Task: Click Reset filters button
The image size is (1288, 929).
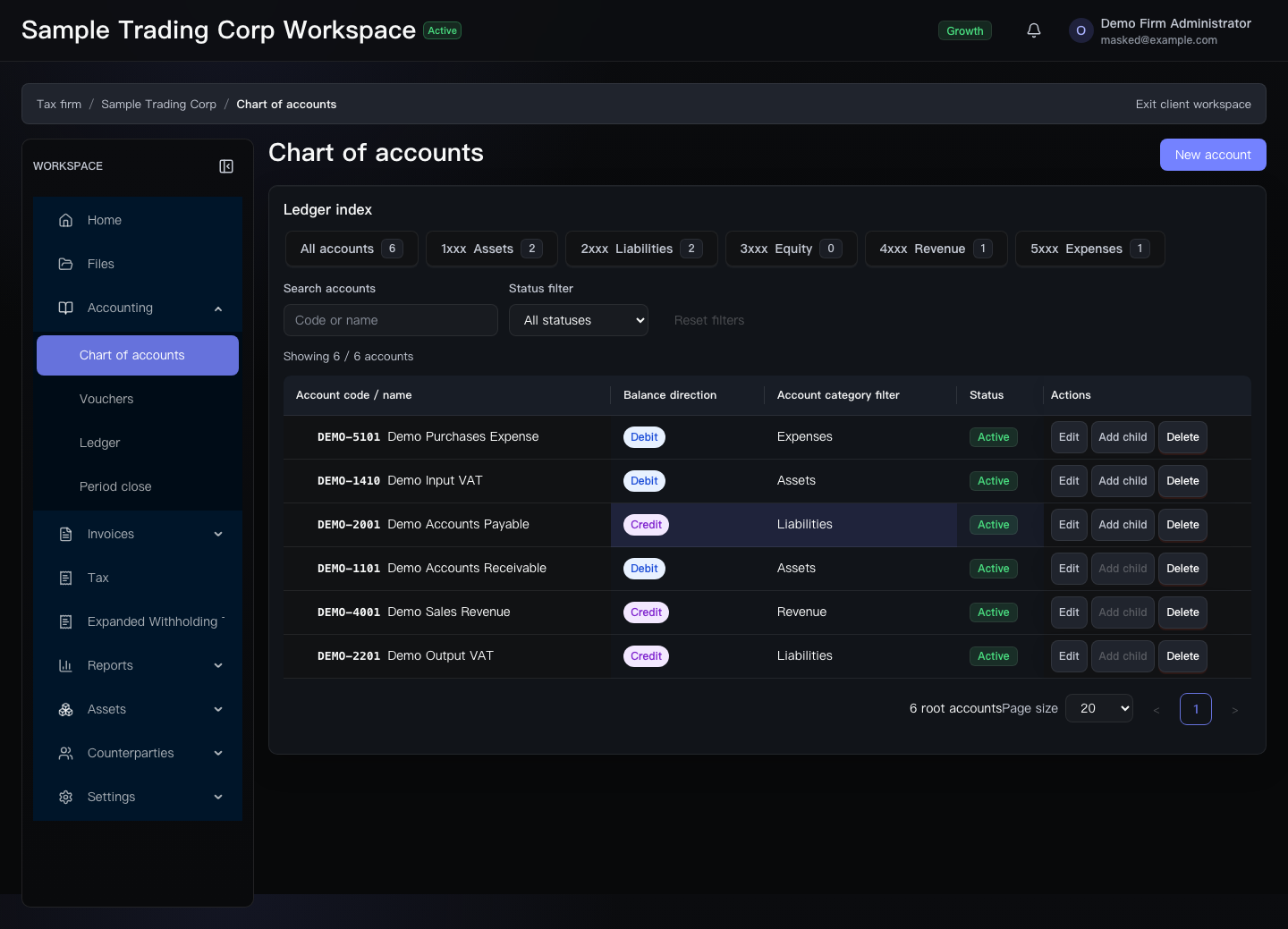Action: 709,320
